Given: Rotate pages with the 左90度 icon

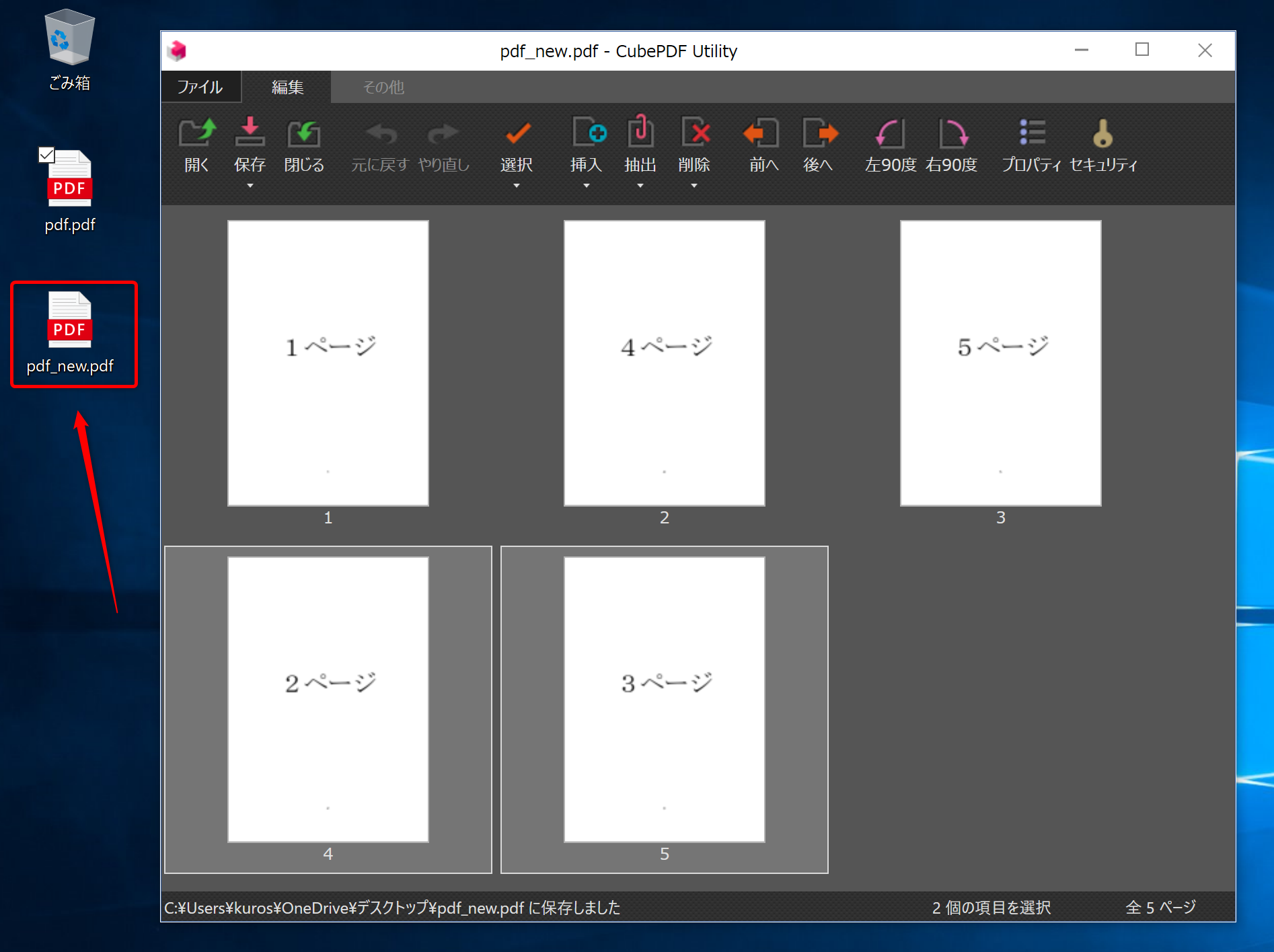Looking at the screenshot, I should pos(890,134).
